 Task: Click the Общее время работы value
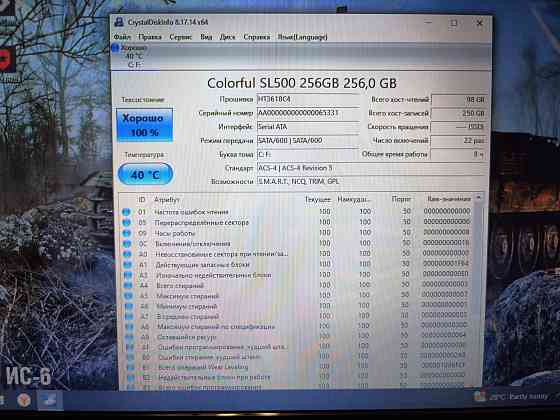pos(459,154)
